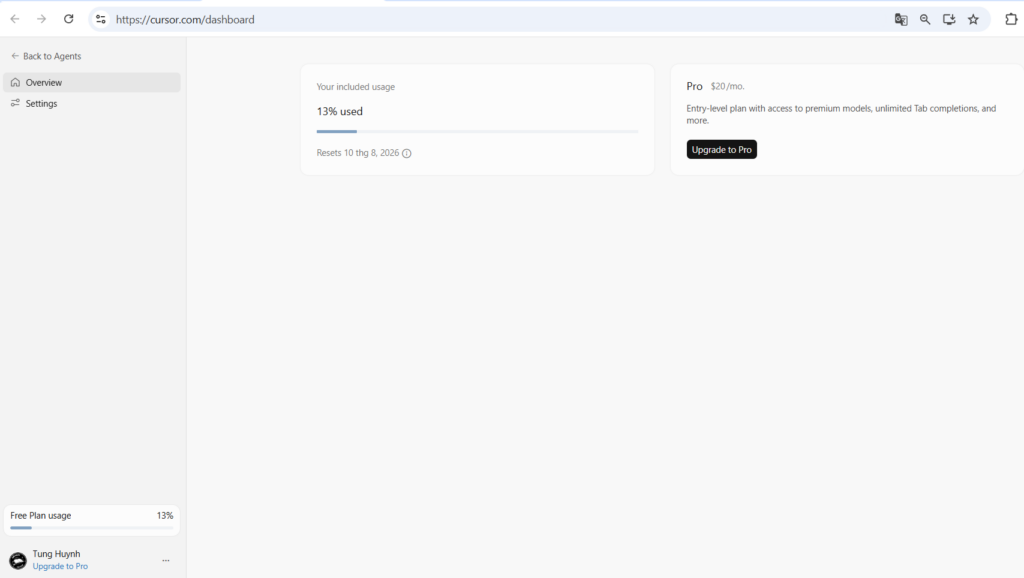Click the browser back arrow
The width and height of the screenshot is (1024, 578).
(x=14, y=19)
